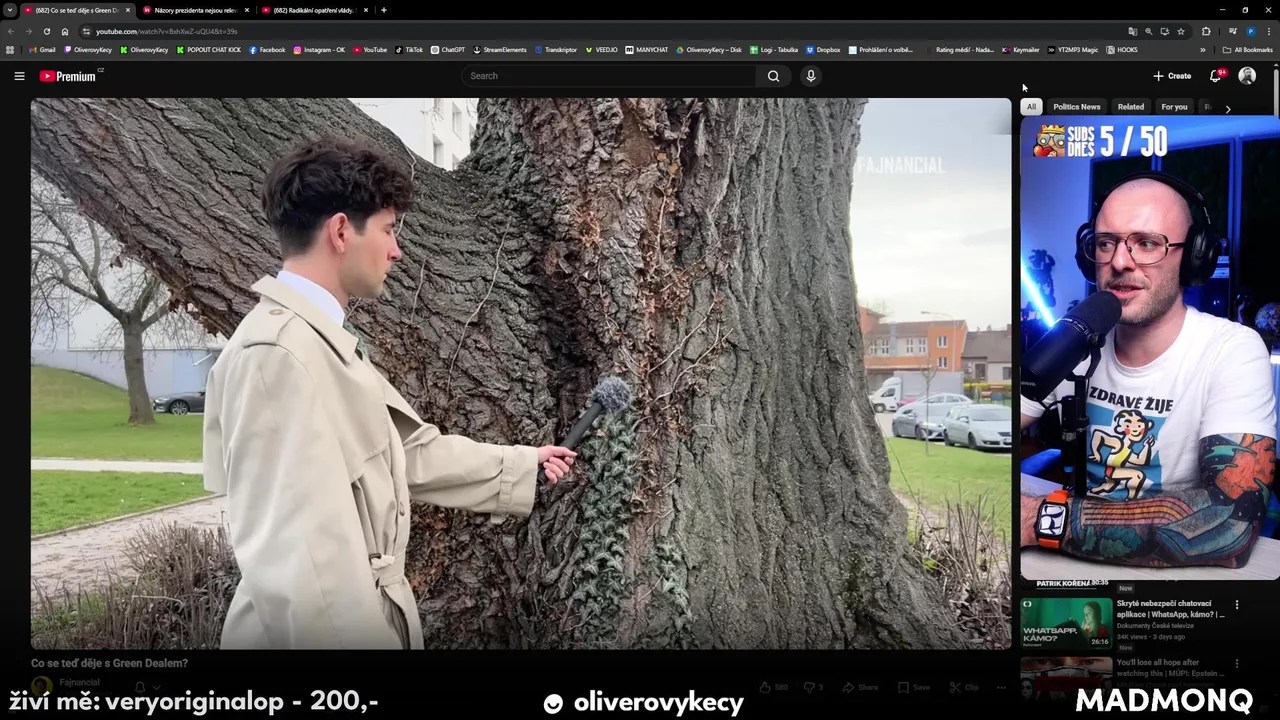
Task: Click the youtube.com address bar
Action: click(600, 31)
